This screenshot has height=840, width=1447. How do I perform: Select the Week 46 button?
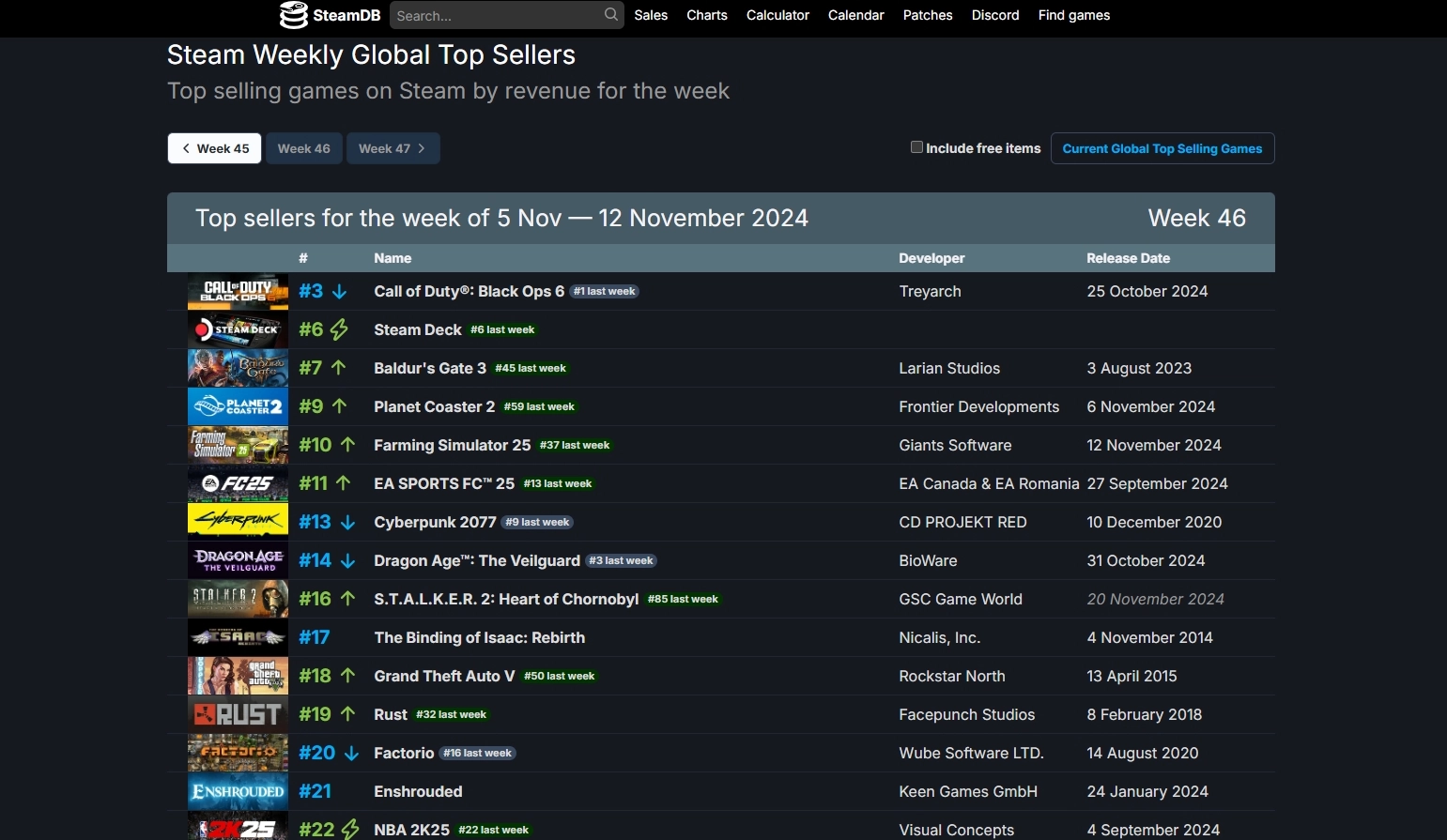coord(303,148)
